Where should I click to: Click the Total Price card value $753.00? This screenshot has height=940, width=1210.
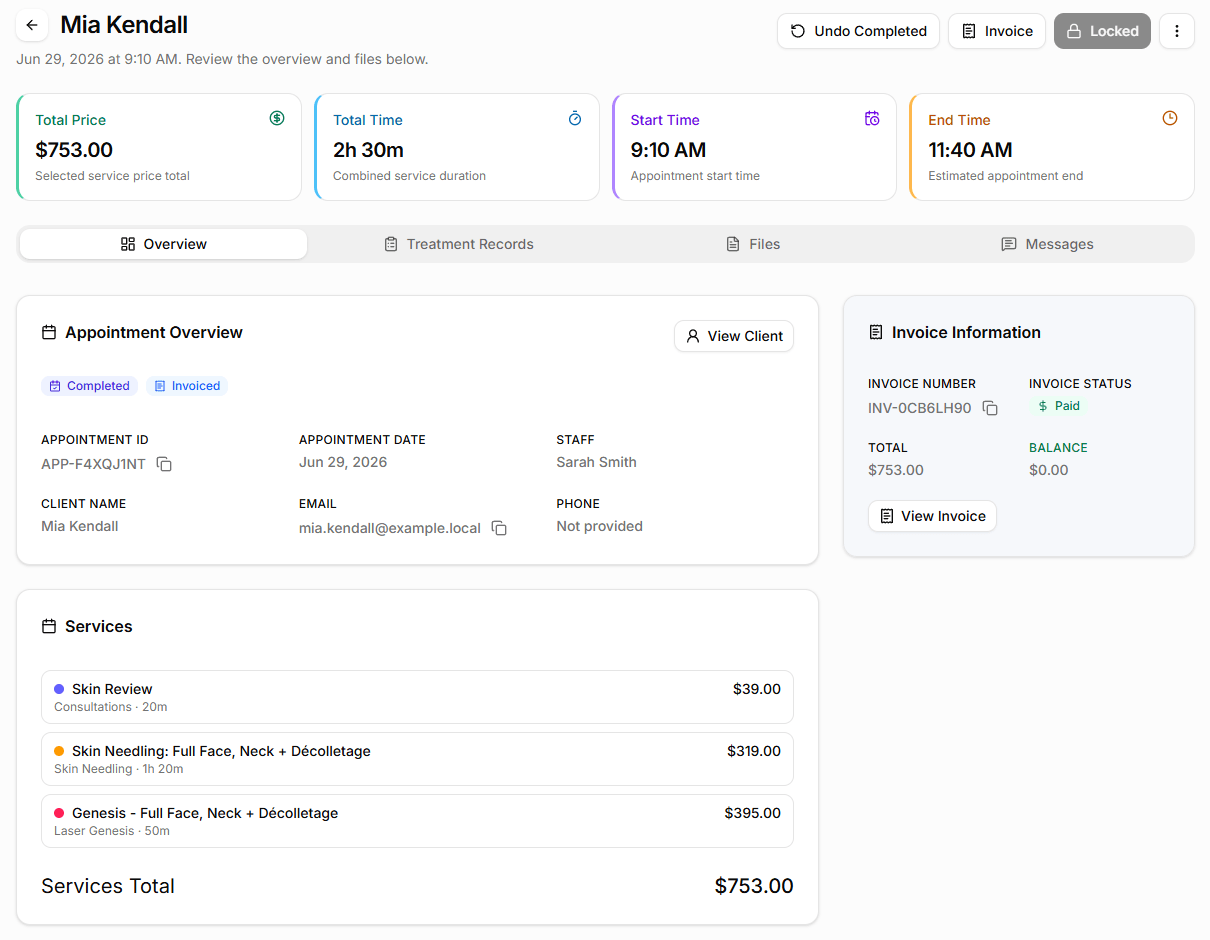pos(74,150)
